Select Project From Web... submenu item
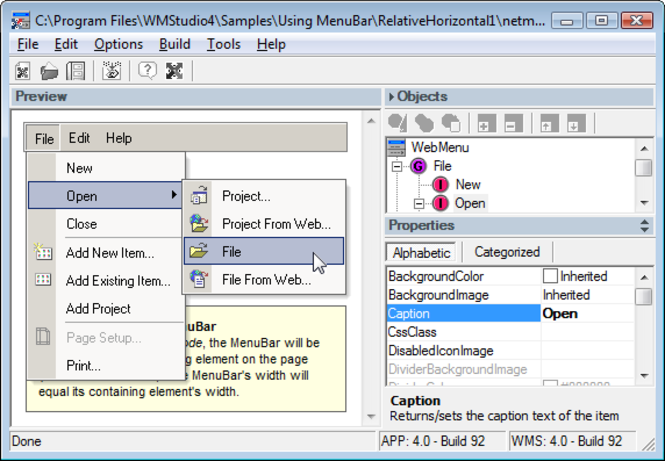The width and height of the screenshot is (665, 461). [264, 224]
